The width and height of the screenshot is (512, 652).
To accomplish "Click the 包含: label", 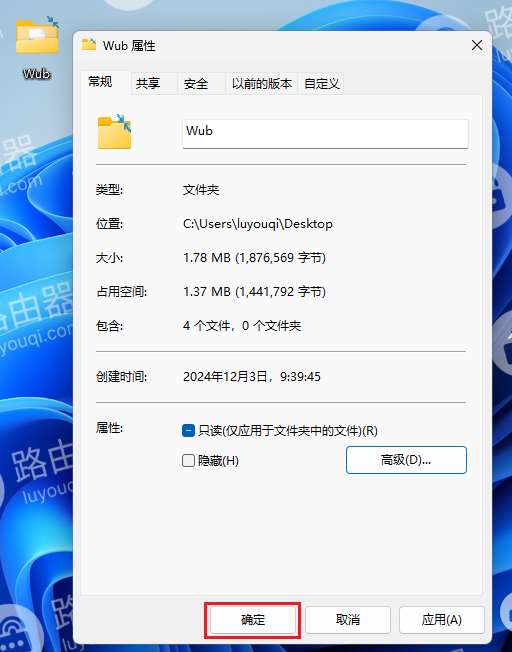I will (x=109, y=326).
